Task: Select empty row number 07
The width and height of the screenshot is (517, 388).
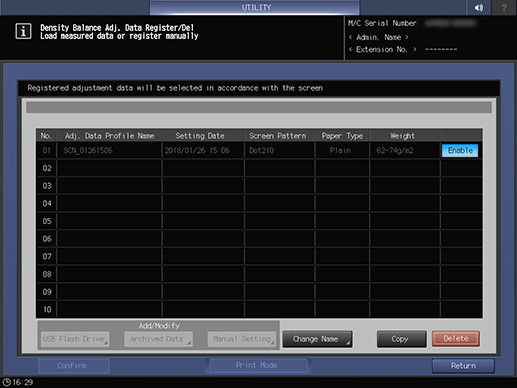Action: (259, 256)
